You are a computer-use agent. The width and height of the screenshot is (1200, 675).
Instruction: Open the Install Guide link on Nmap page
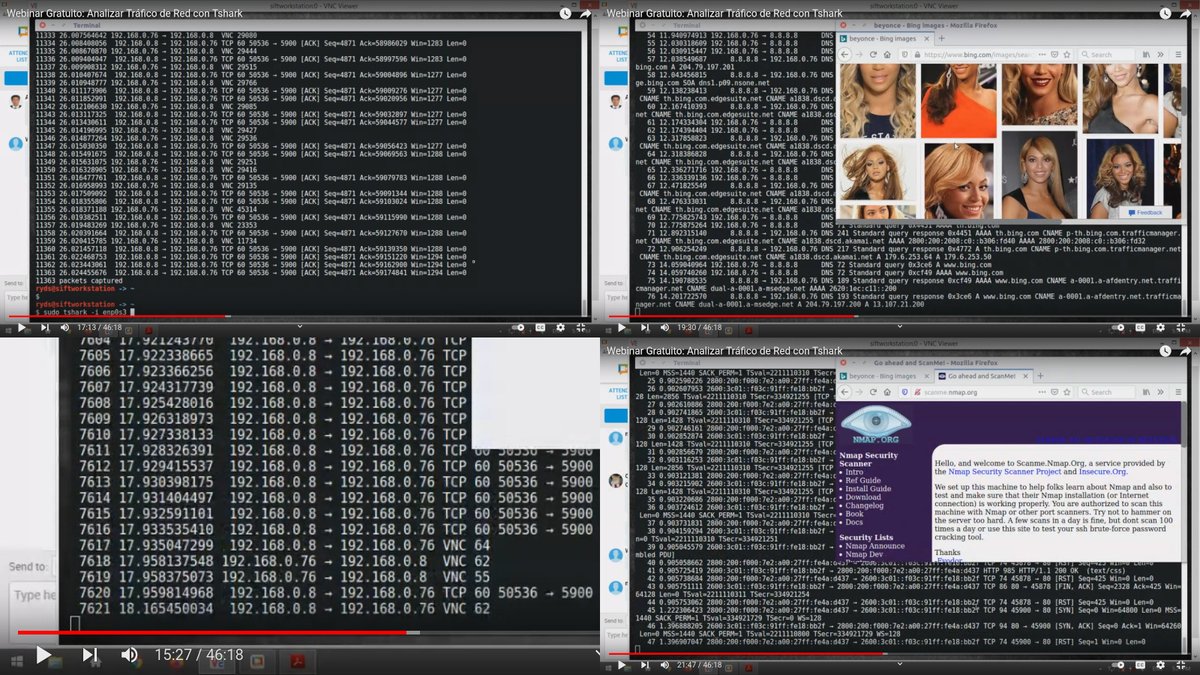click(868, 489)
